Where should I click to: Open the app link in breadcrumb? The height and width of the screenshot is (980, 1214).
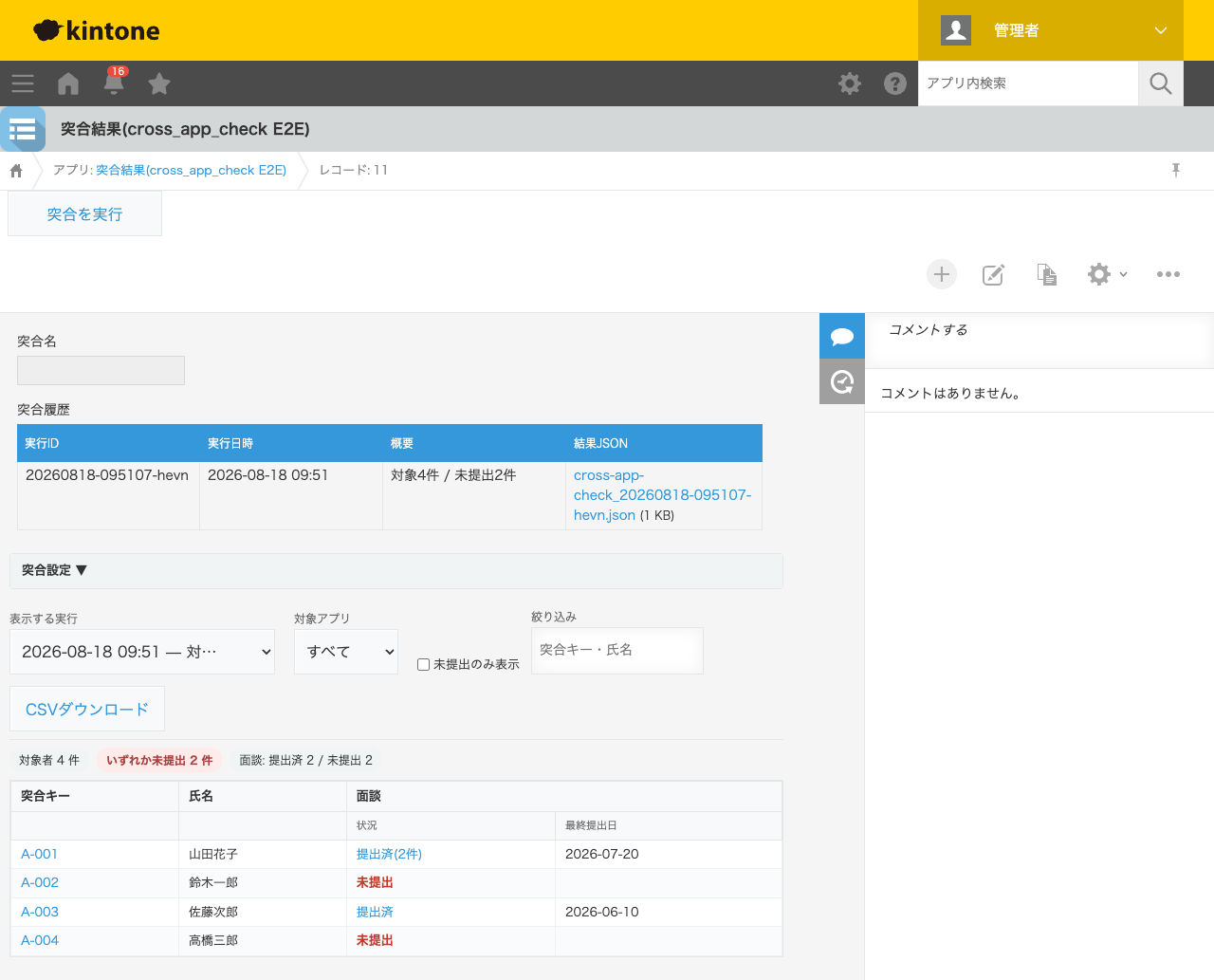191,170
